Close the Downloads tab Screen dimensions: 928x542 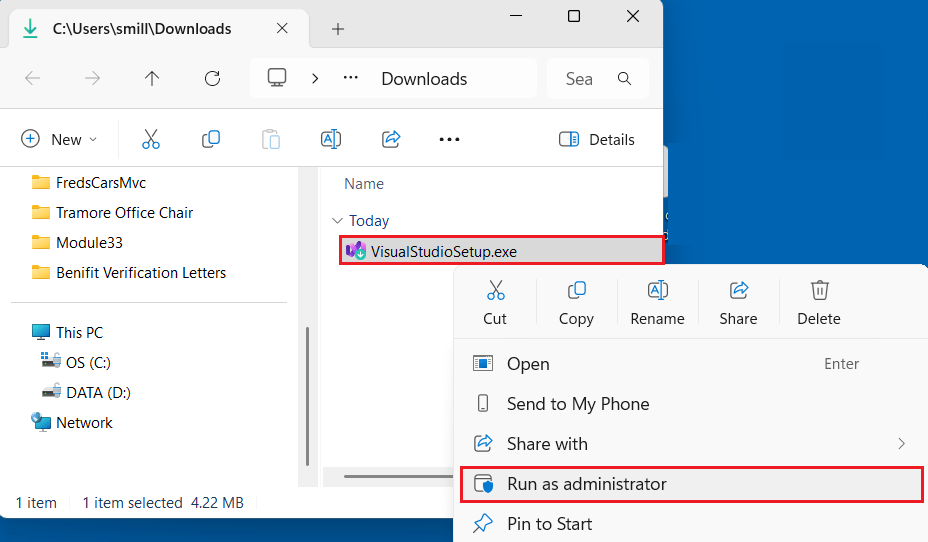(282, 28)
